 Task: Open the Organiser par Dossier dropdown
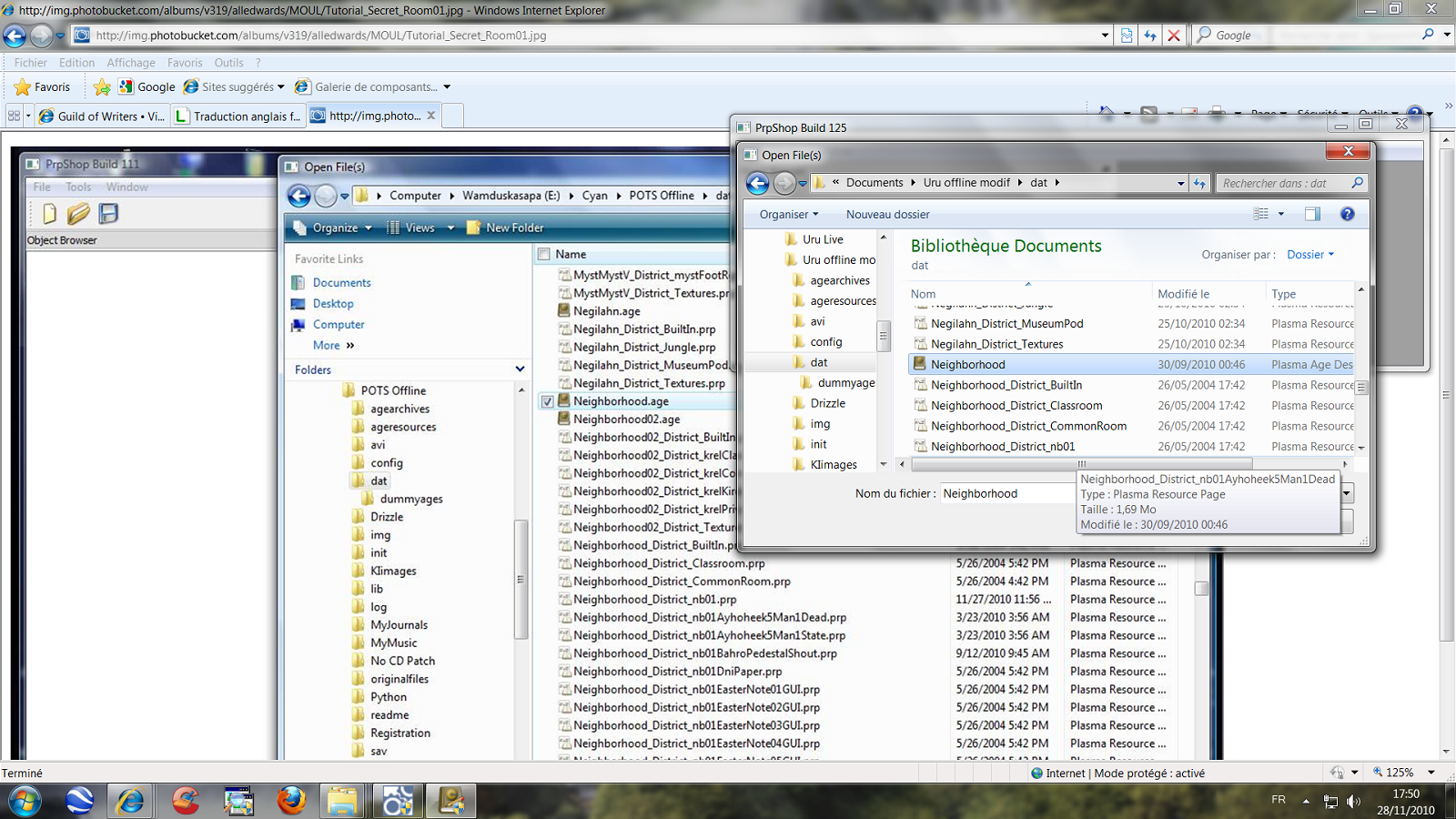point(1310,255)
